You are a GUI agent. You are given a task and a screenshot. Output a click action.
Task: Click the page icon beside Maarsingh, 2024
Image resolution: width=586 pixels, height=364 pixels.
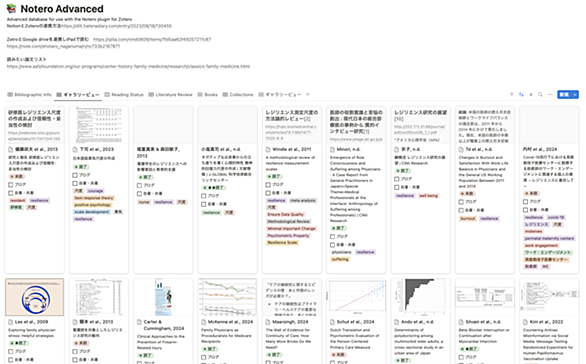pyautogui.click(x=268, y=322)
